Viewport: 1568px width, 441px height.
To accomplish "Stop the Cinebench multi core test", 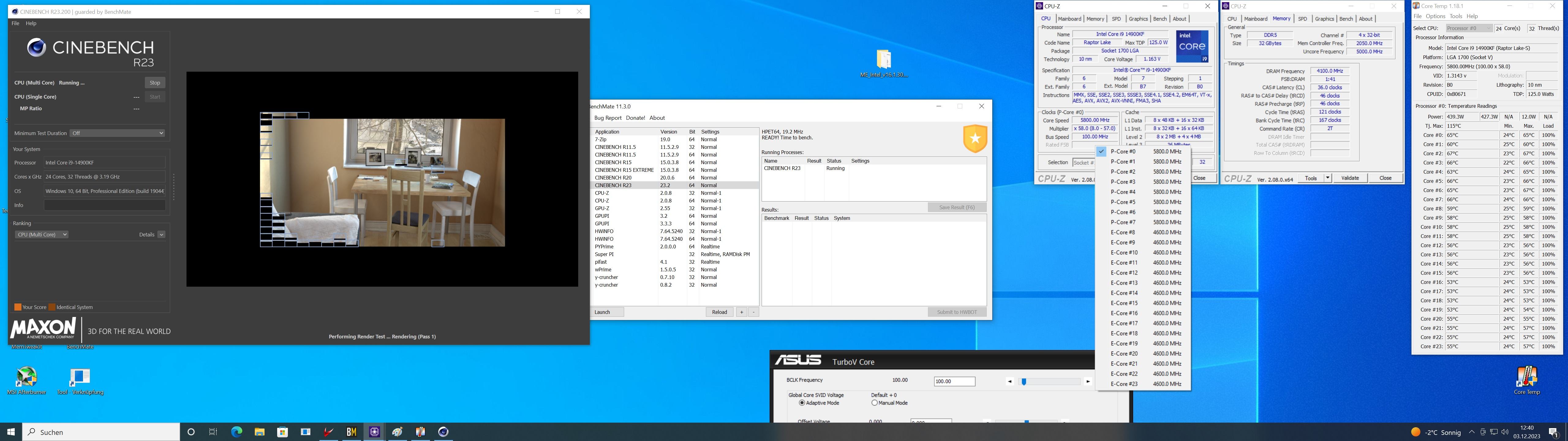I will coord(155,83).
